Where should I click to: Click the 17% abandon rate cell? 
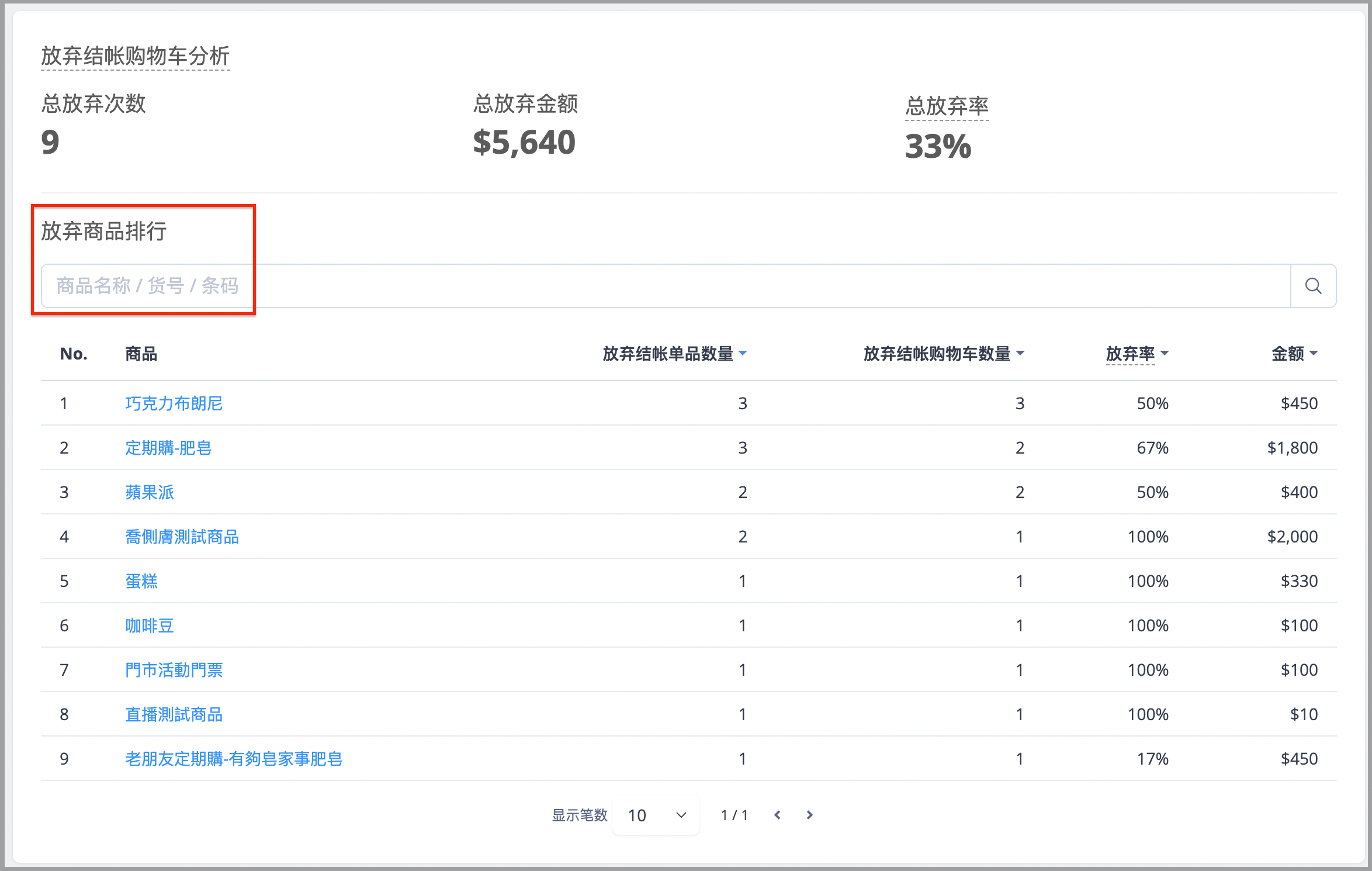(1152, 759)
